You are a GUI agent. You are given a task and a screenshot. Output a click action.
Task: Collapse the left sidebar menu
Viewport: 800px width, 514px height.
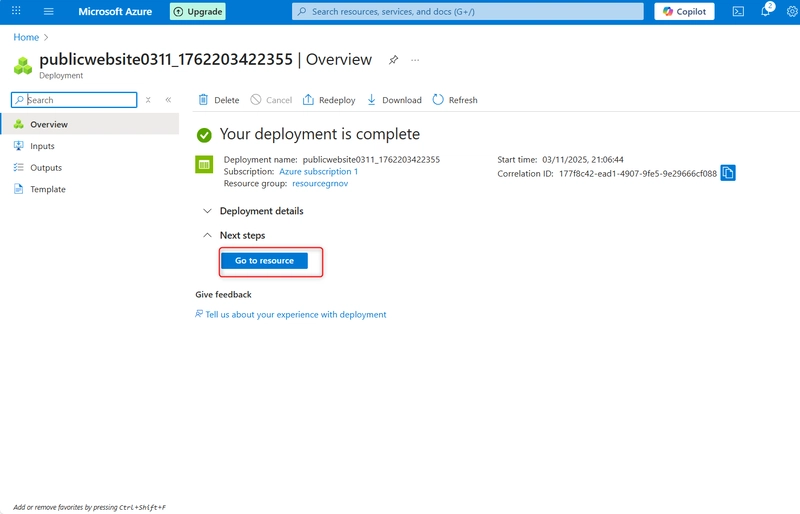tap(168, 100)
